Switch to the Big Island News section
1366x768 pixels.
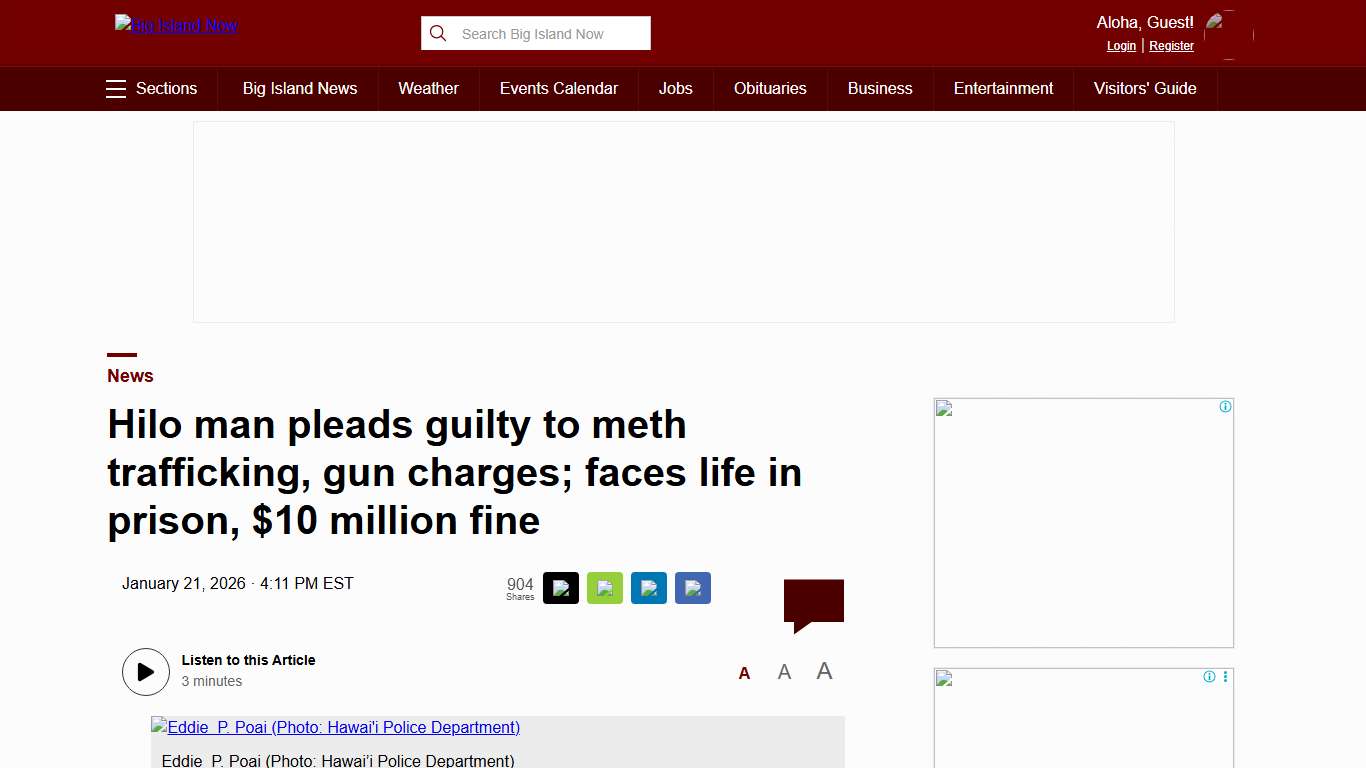click(299, 88)
